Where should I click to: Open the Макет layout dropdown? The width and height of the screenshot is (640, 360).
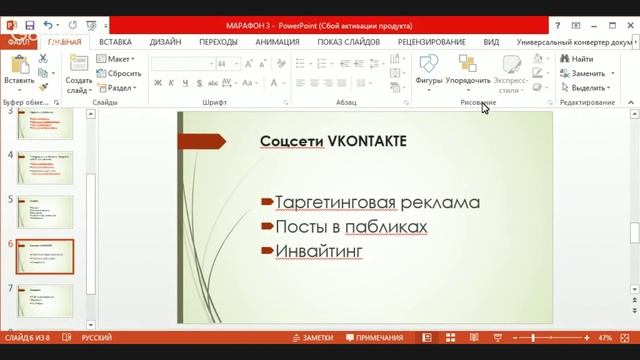pos(116,59)
